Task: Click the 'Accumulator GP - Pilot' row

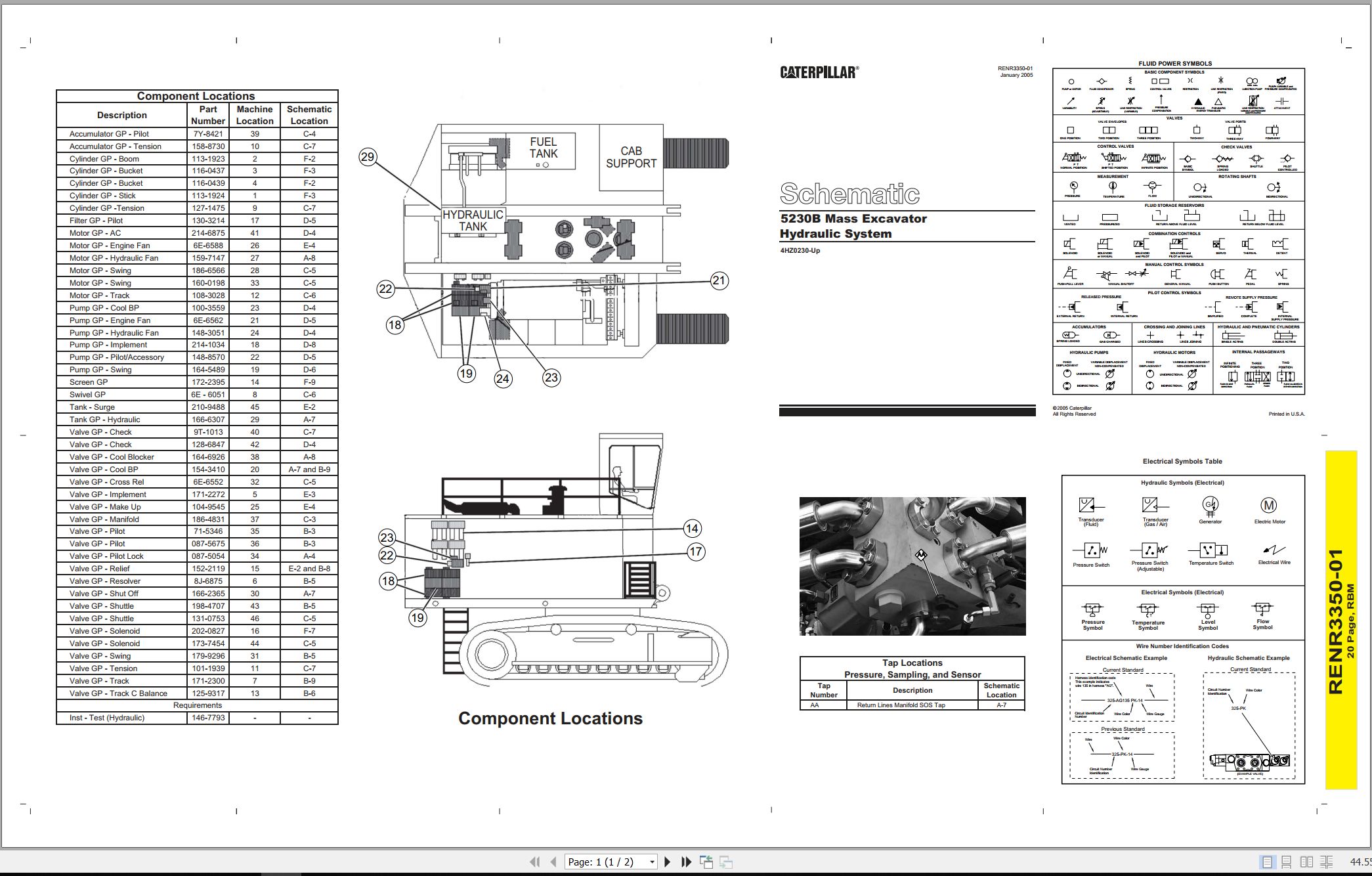Action: (197, 133)
